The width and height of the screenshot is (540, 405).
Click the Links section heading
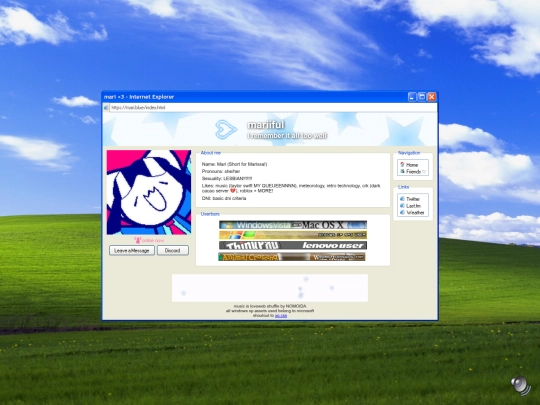pos(403,187)
